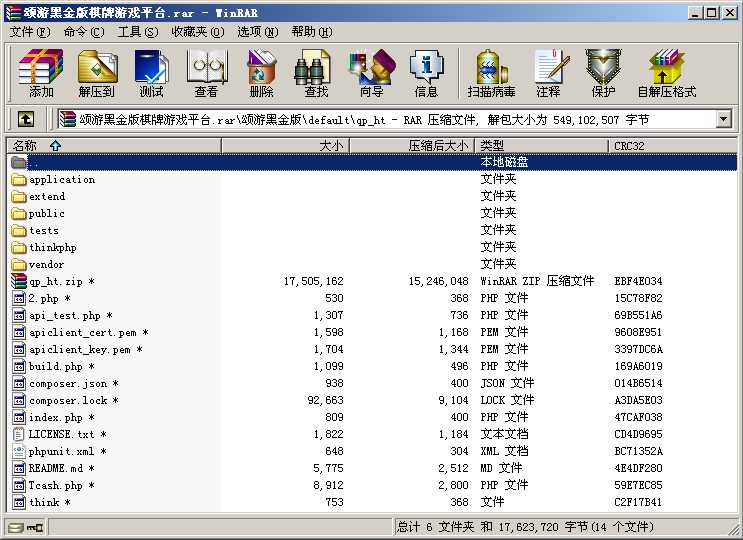Click the 查找 (Find) binoculars icon
Image resolution: width=743 pixels, height=540 pixels.
pyautogui.click(x=312, y=67)
